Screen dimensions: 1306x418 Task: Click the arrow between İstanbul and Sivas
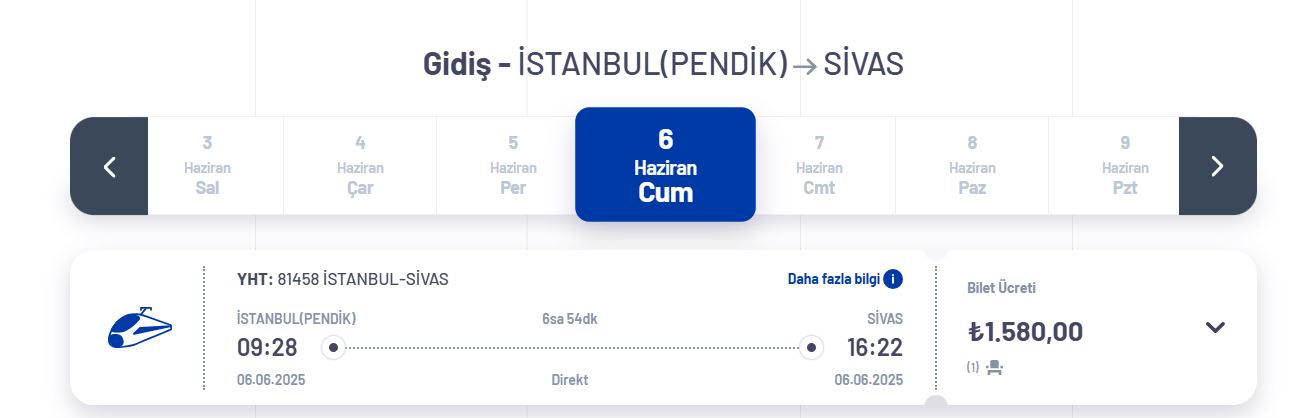coord(805,65)
